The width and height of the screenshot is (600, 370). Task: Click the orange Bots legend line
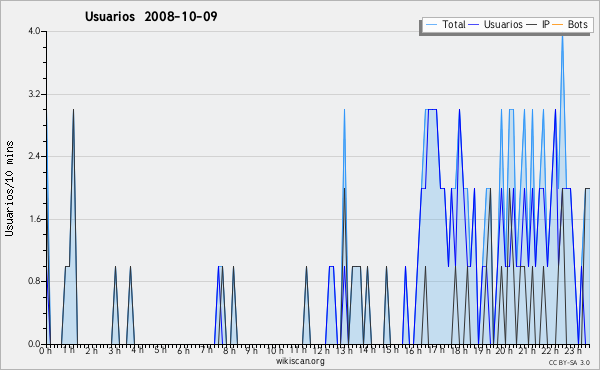point(558,25)
